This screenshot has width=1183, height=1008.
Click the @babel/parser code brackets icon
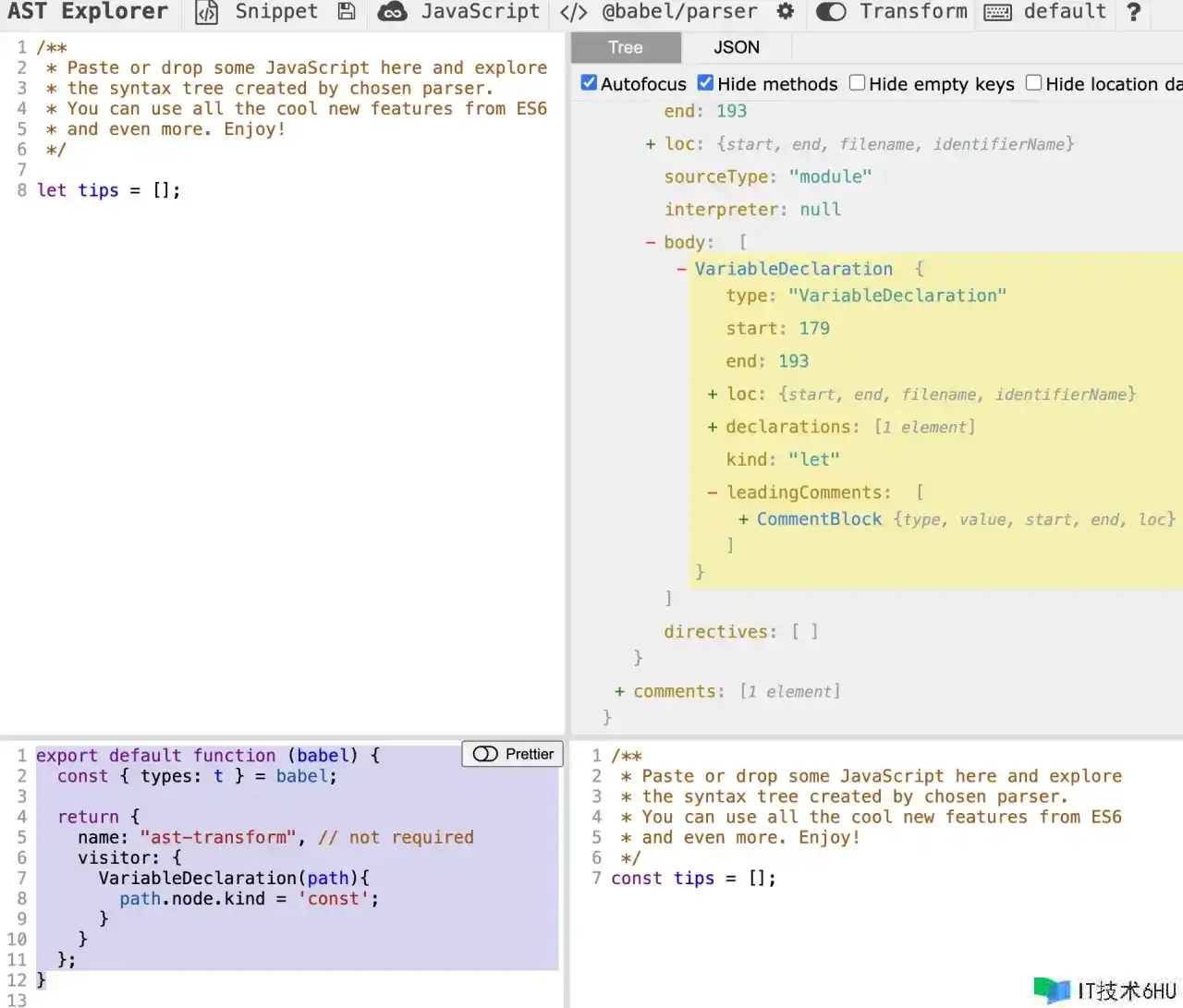click(x=574, y=12)
